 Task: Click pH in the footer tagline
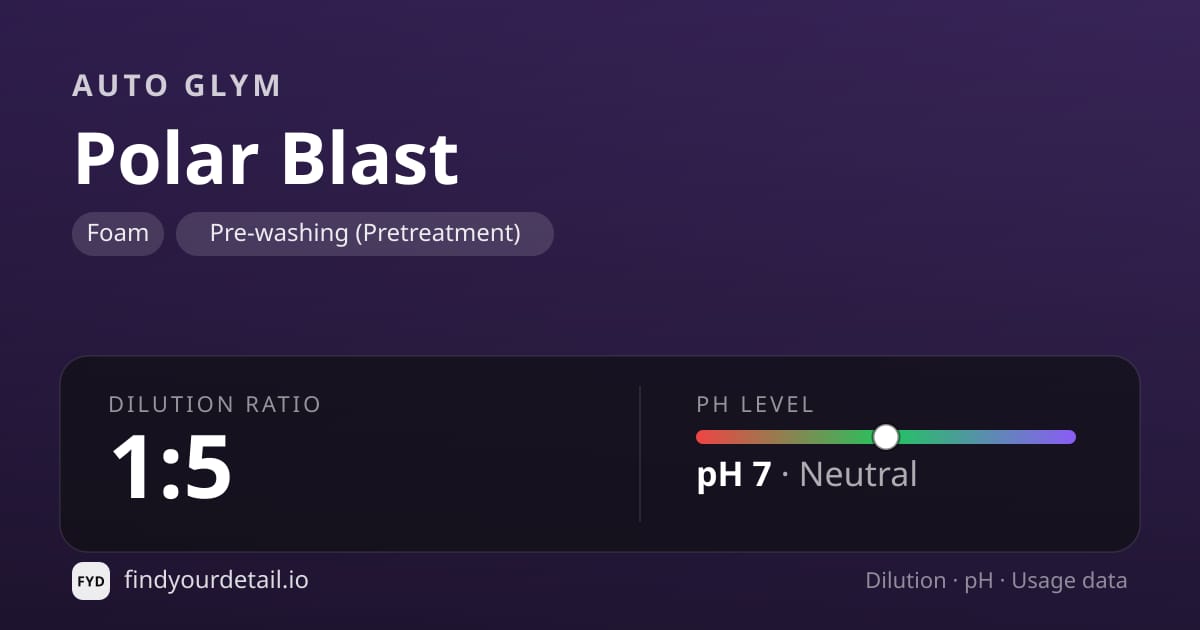click(x=979, y=582)
